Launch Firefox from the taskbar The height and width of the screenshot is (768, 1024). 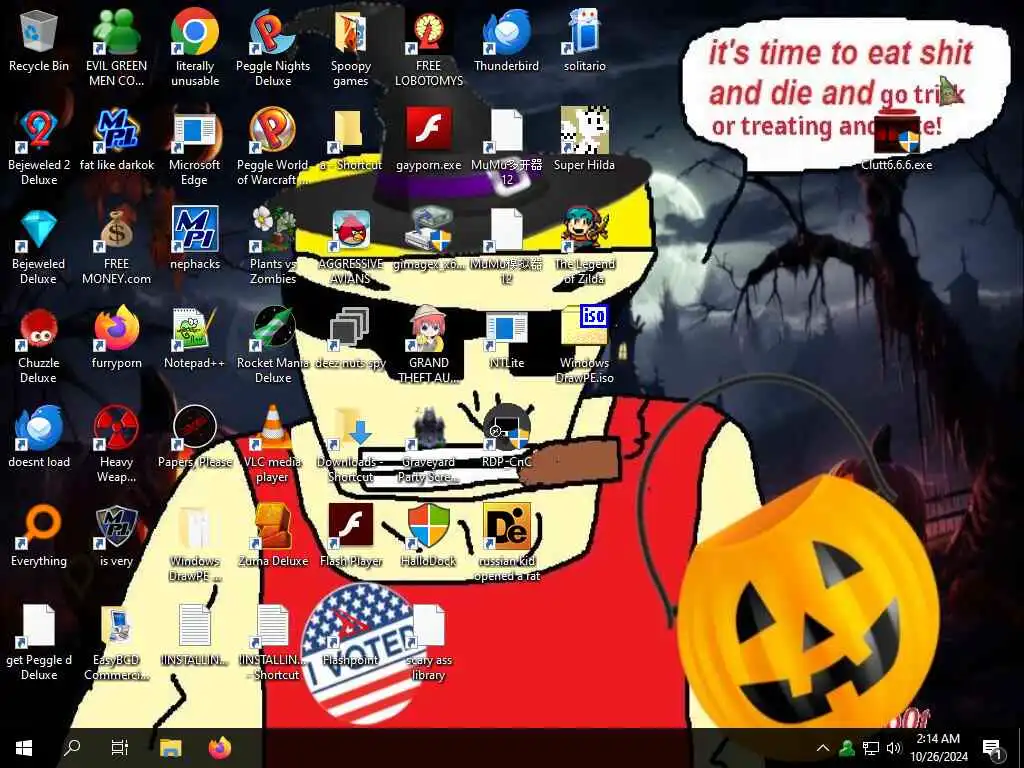pyautogui.click(x=220, y=748)
